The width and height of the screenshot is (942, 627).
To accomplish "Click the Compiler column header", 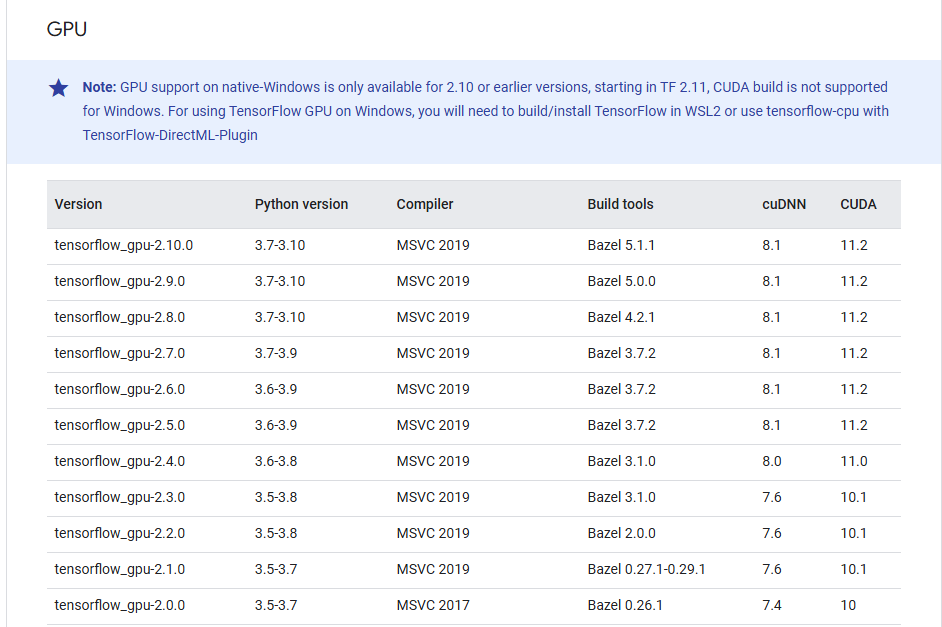I will (424, 204).
